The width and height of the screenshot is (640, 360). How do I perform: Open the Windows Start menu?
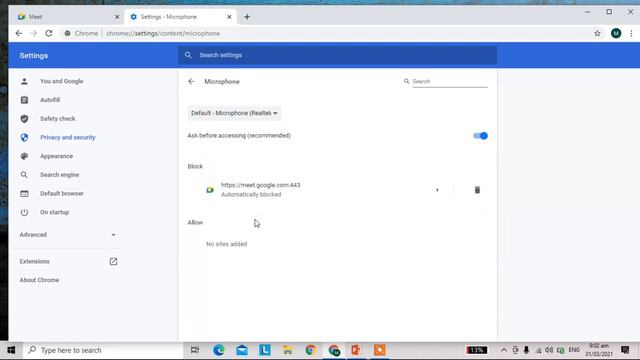pos(11,350)
